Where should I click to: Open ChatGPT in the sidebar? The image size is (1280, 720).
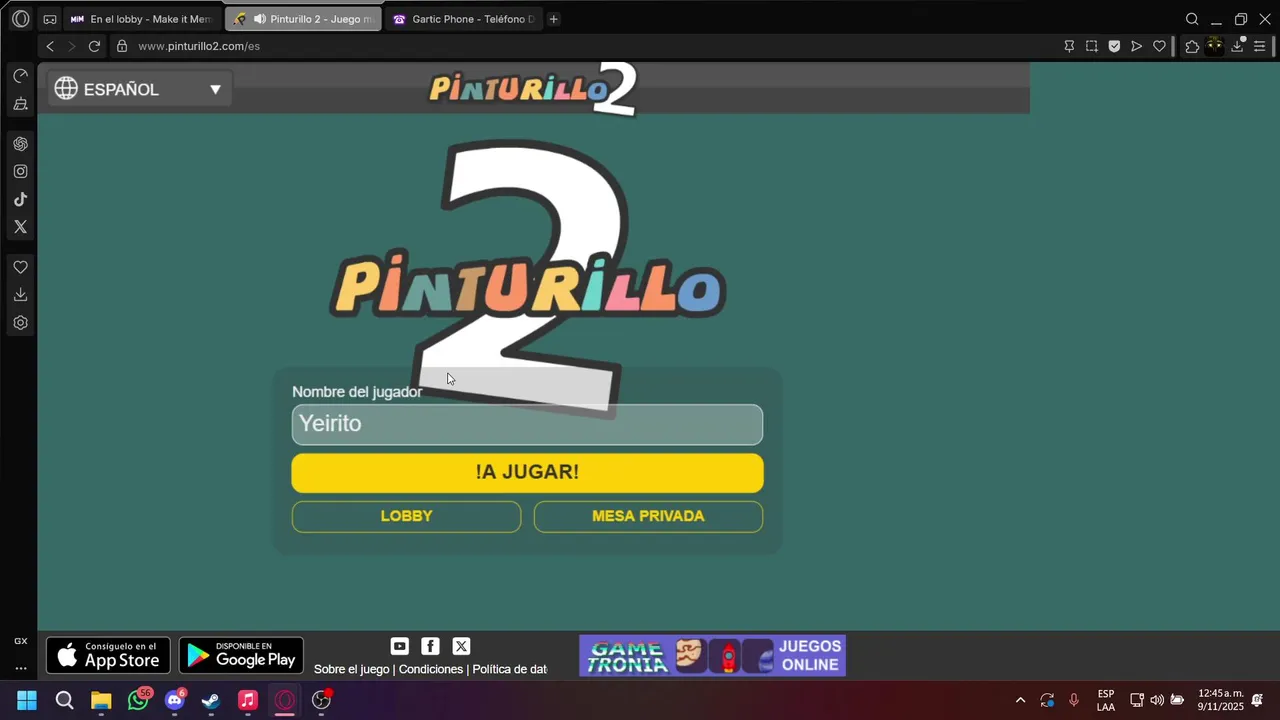[20, 144]
